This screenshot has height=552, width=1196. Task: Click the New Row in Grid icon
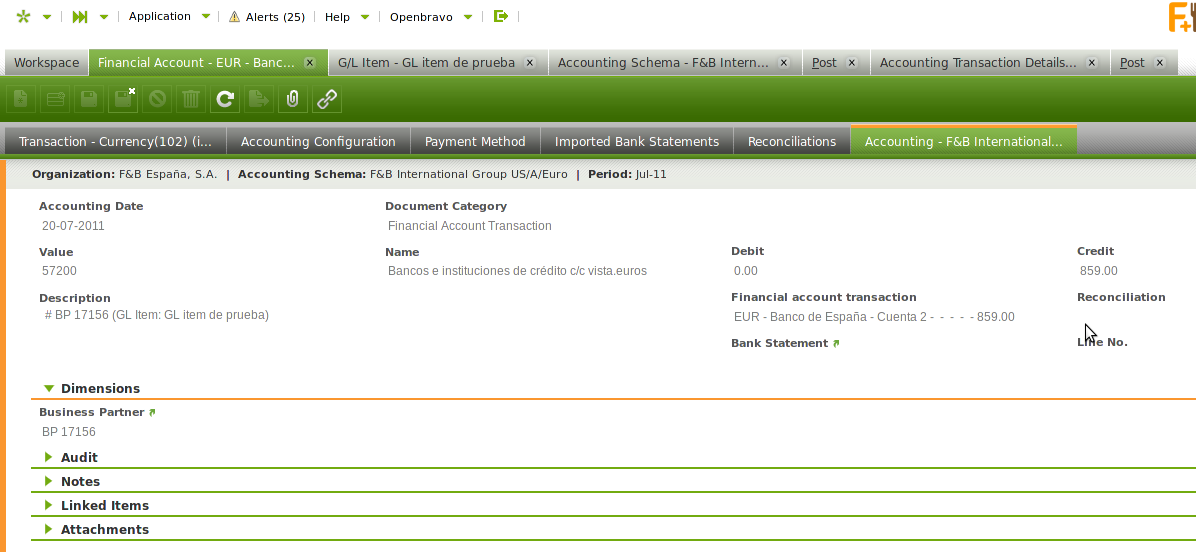(55, 98)
